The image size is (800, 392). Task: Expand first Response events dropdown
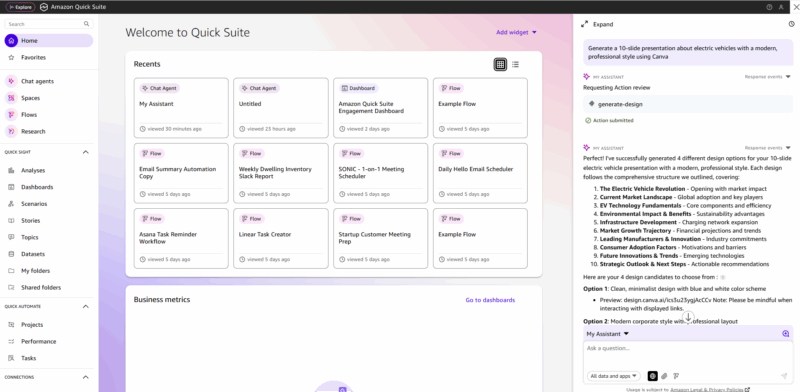tap(767, 77)
